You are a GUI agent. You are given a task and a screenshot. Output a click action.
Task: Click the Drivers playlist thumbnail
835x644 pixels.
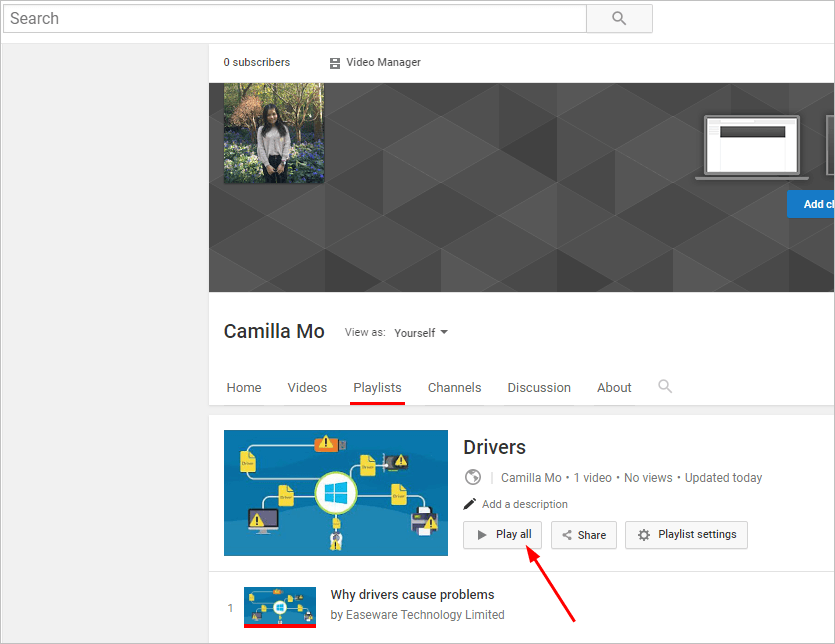click(335, 492)
